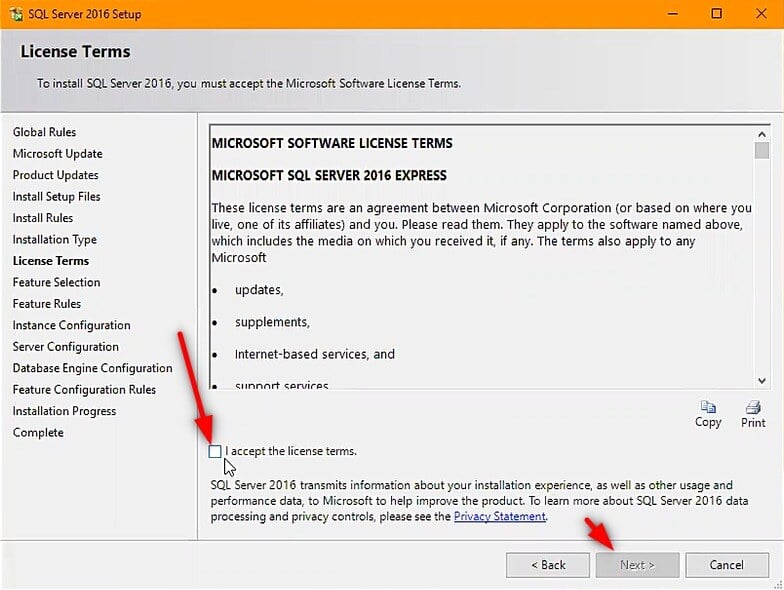Click the license text scrollbar thumb
This screenshot has width=784, height=590.
(762, 150)
